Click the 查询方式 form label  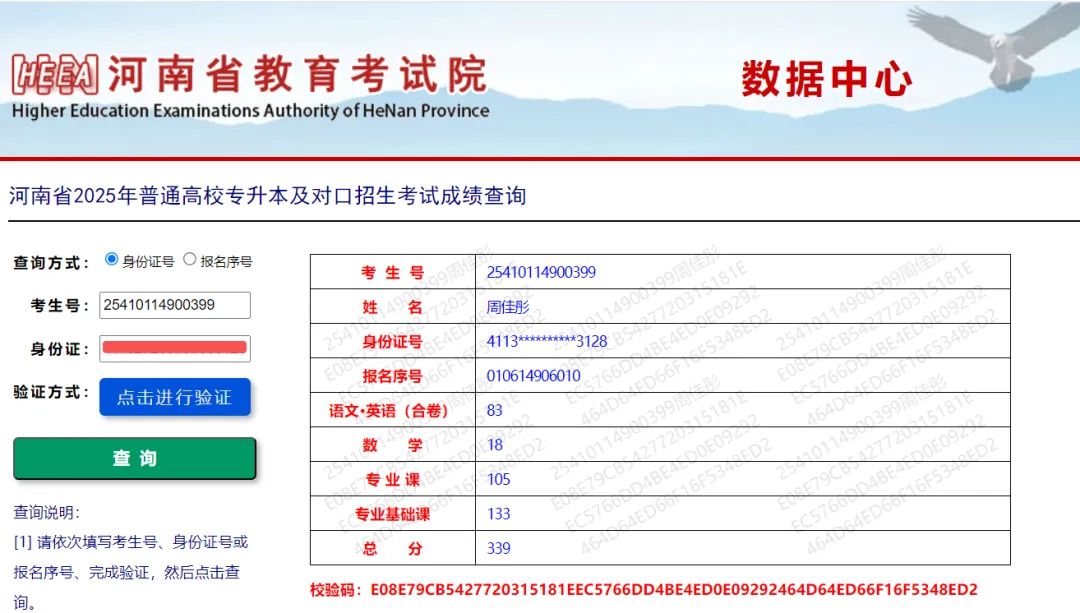click(x=52, y=262)
